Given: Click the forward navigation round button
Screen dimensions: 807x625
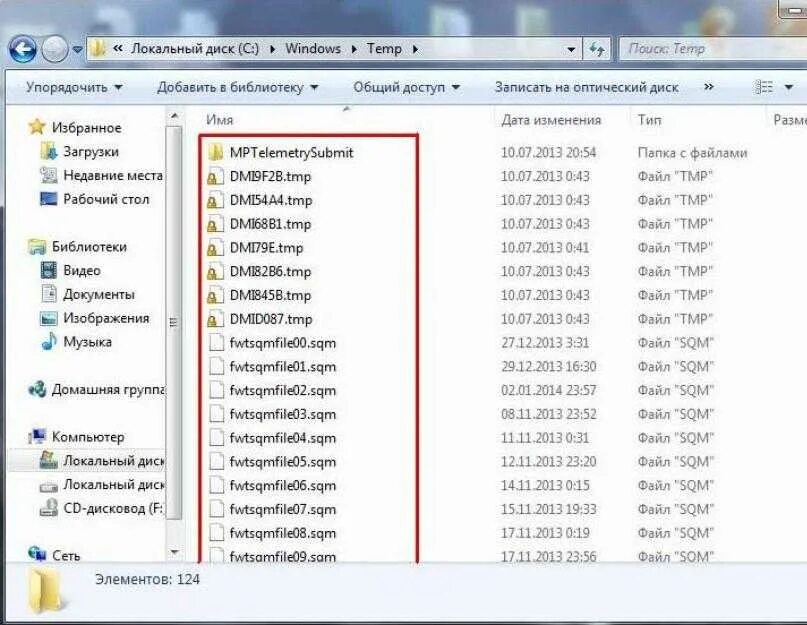Looking at the screenshot, I should click(55, 50).
